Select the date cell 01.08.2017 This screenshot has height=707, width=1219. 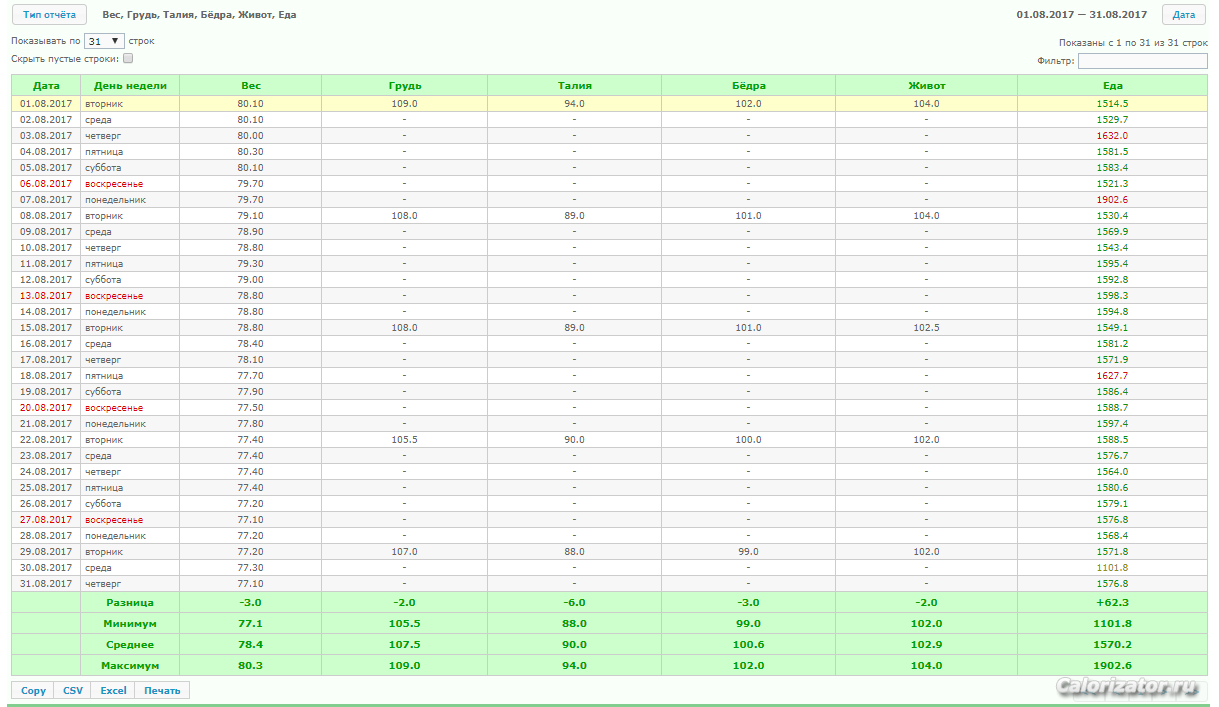[46, 103]
